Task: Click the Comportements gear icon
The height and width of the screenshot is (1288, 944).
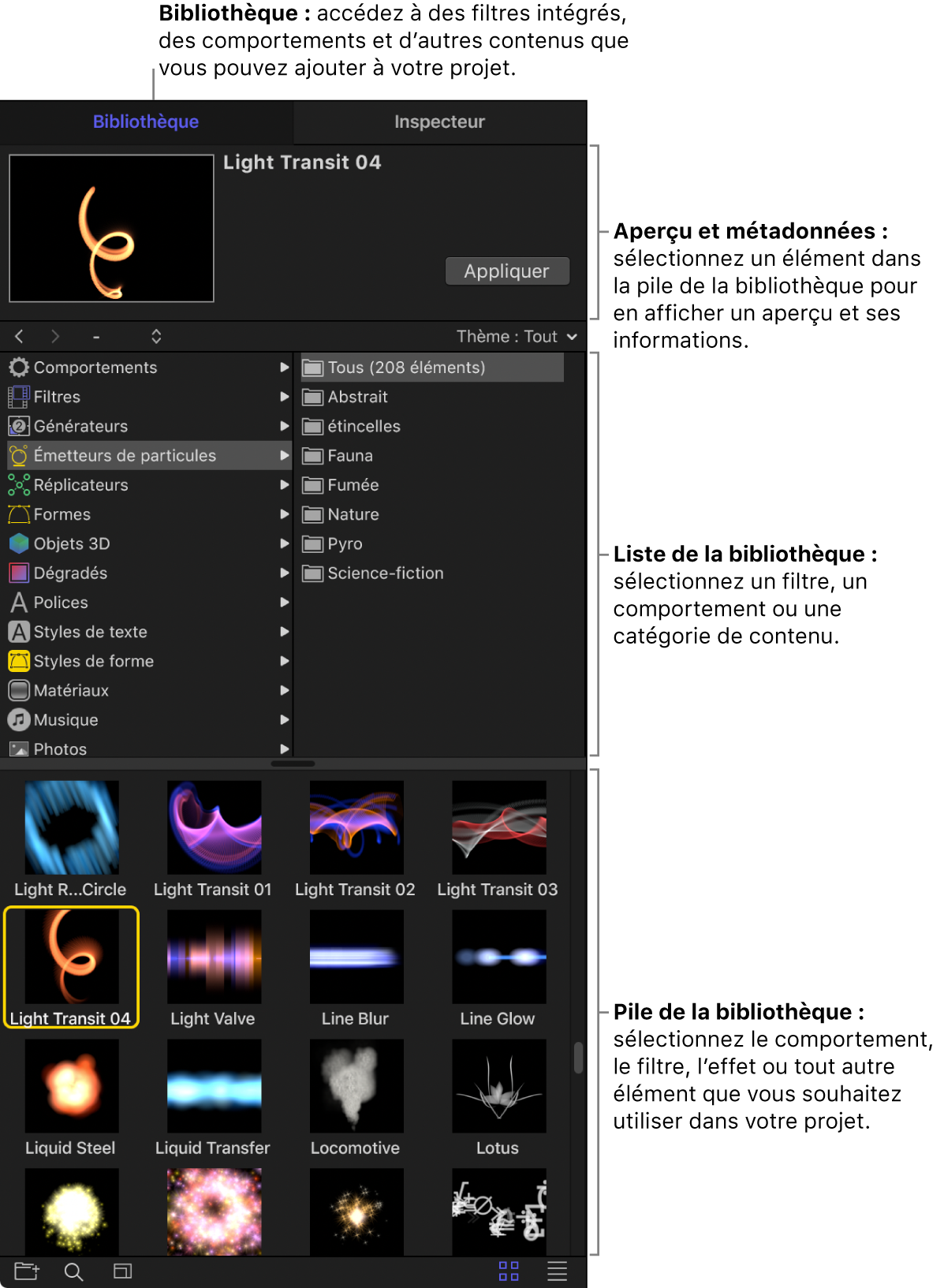Action: (x=19, y=368)
